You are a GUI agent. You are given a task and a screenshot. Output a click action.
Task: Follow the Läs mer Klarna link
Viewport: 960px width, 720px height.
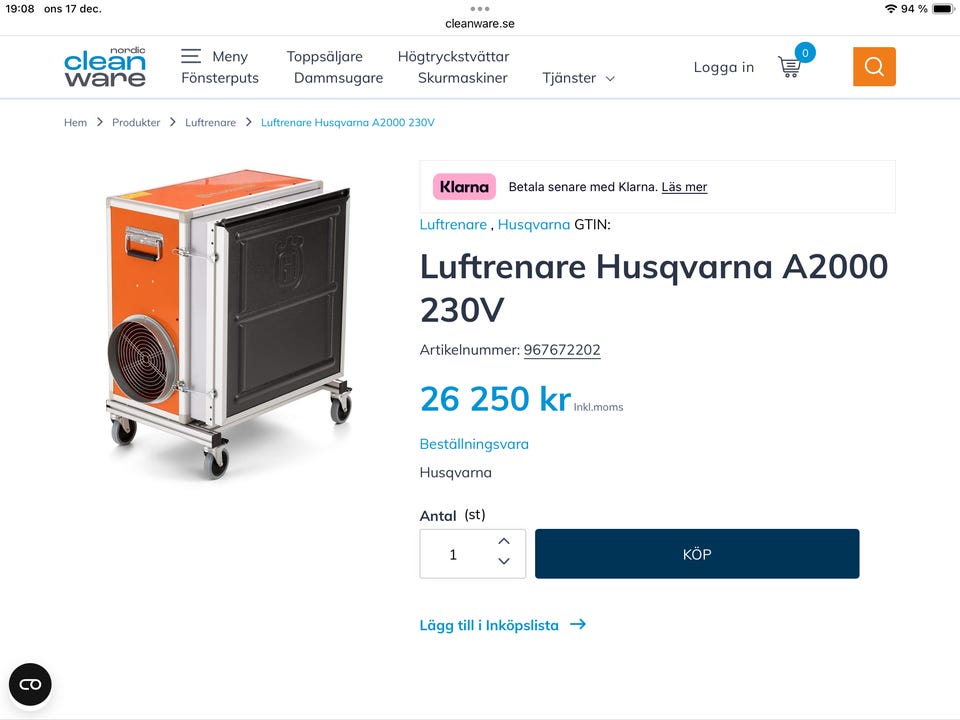coord(684,187)
